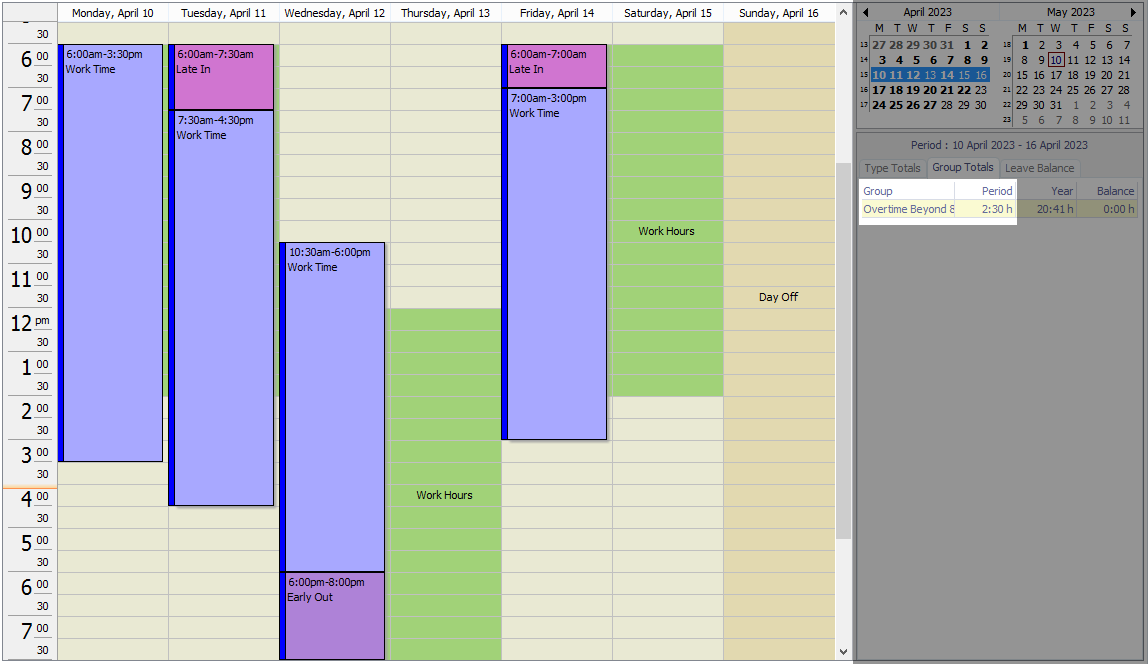Select Wednesday 6:00pm-8:00pm Early Out entry
This screenshot has width=1148, height=664.
(x=334, y=615)
